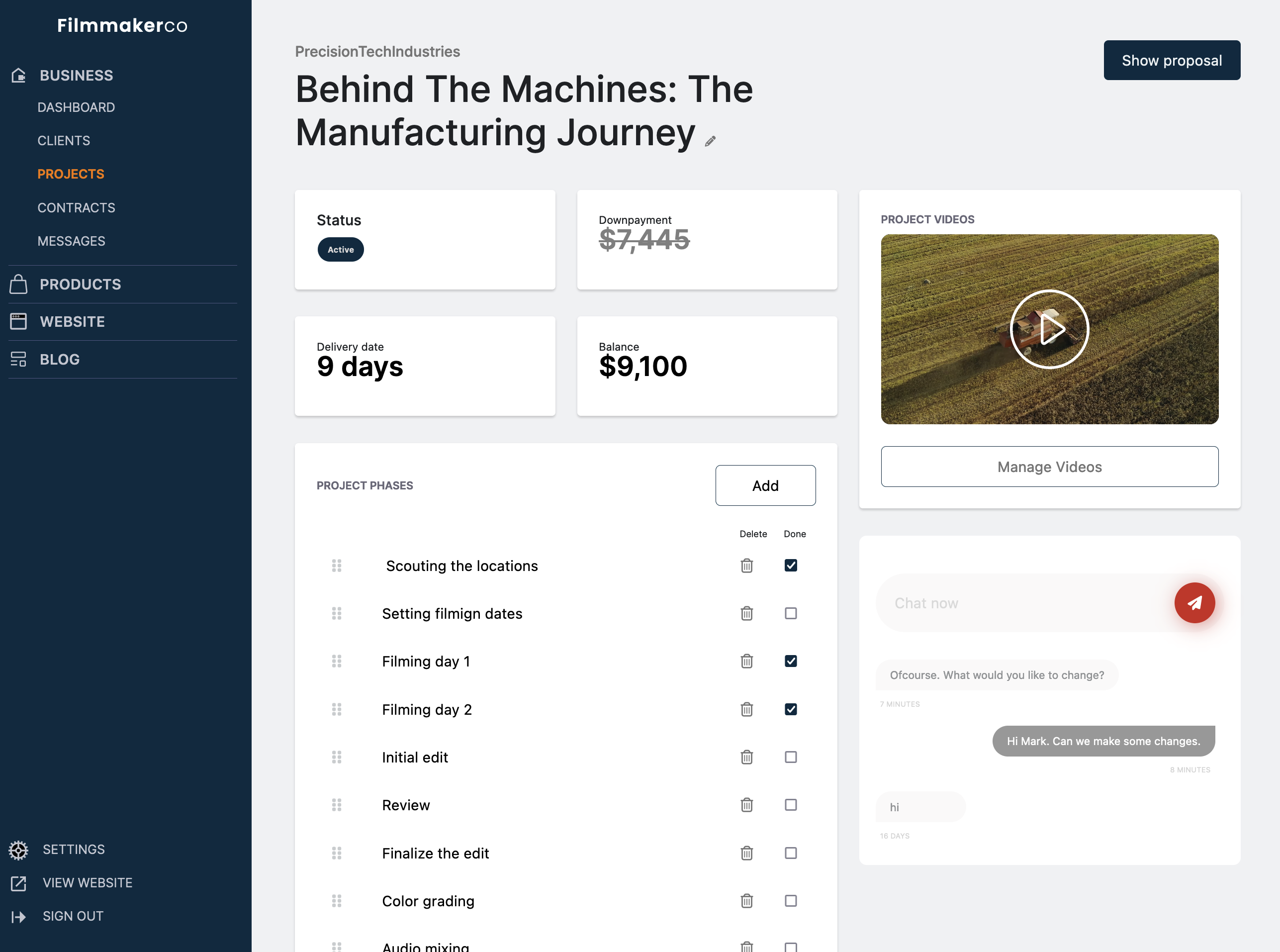
Task: Delete the Color grading phase
Action: click(x=746, y=901)
